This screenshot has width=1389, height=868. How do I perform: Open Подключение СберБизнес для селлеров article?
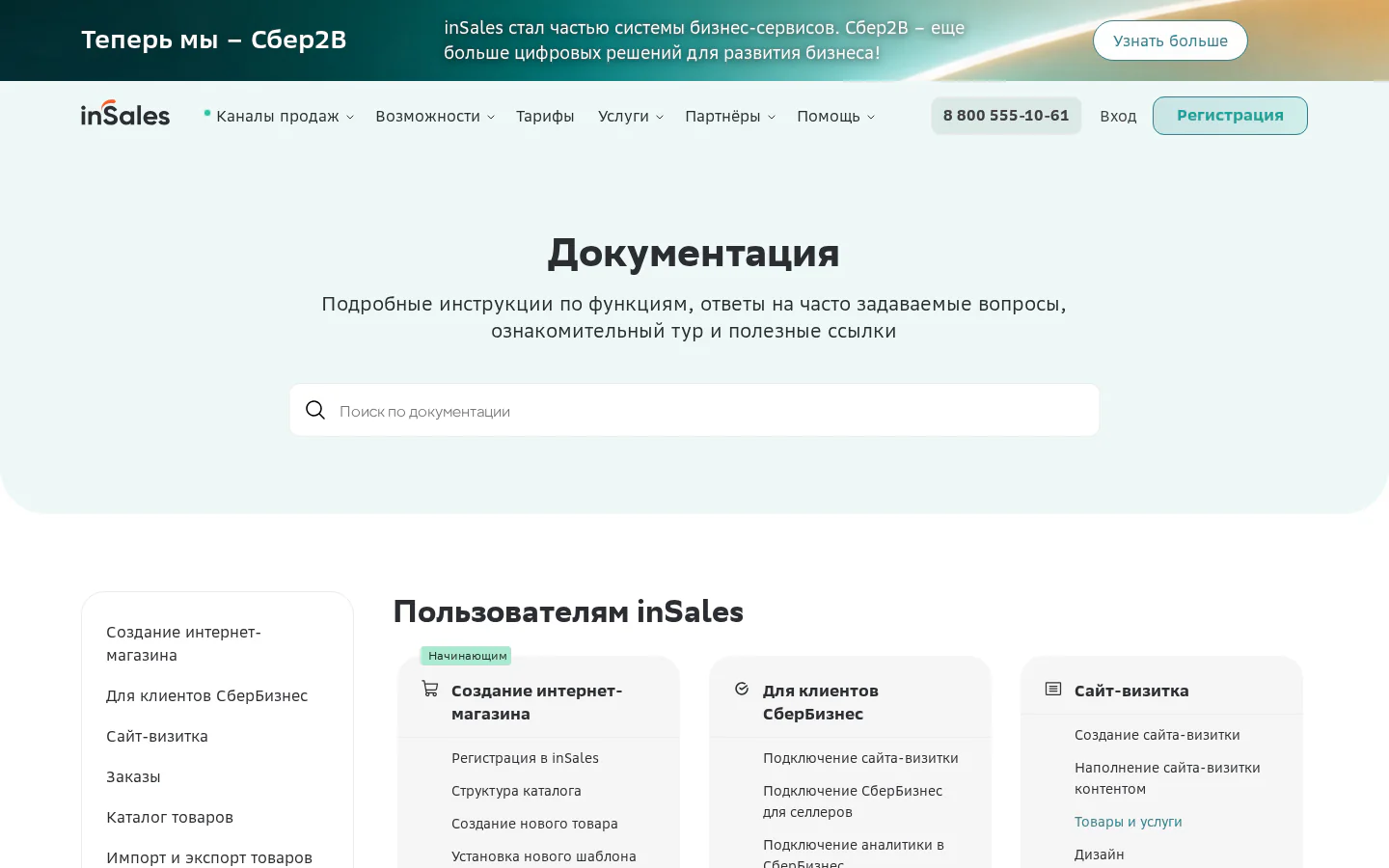853,801
